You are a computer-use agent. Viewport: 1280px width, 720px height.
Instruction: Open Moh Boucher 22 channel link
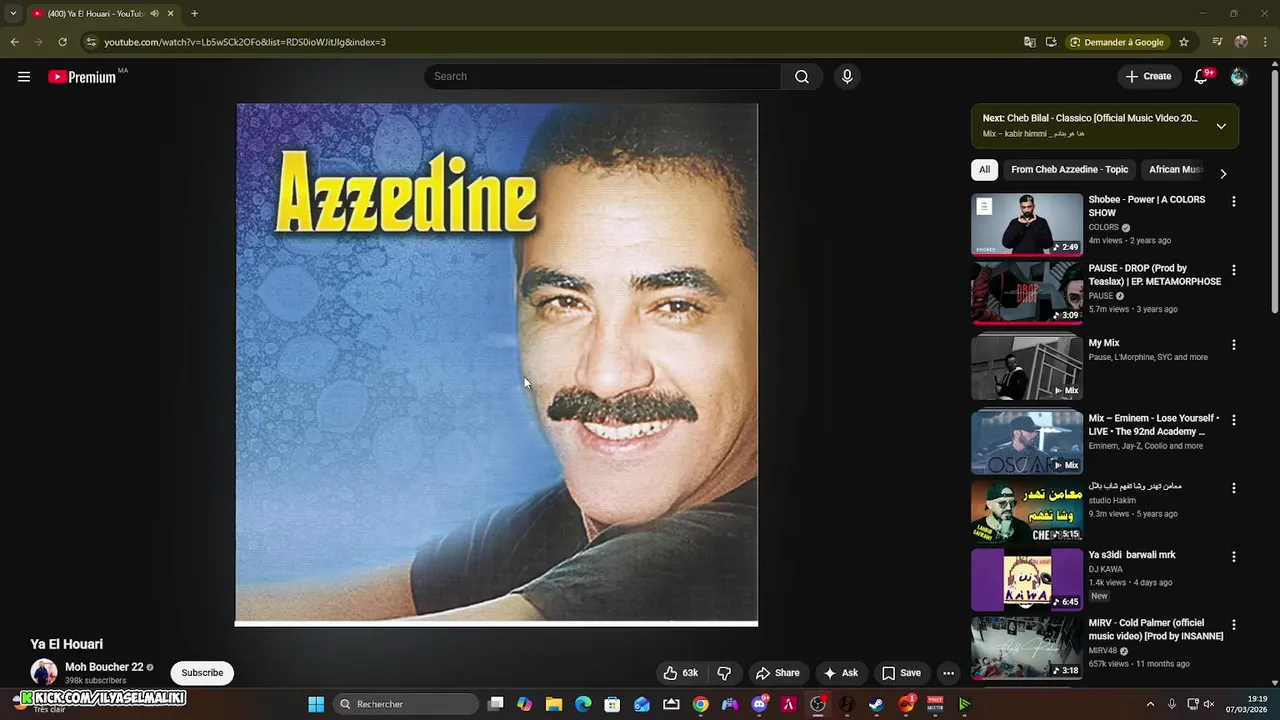click(x=104, y=667)
